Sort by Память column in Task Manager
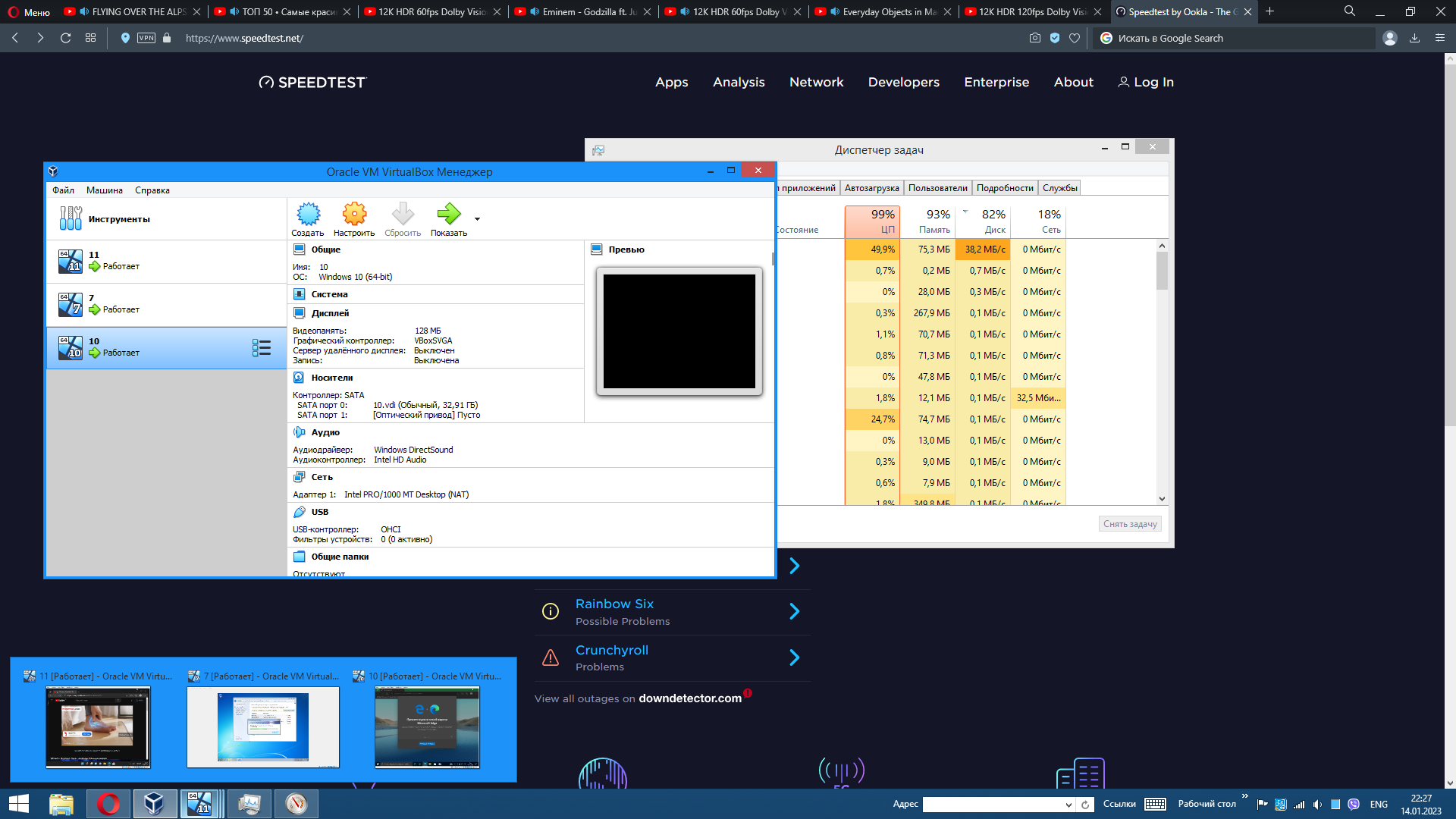Image resolution: width=1456 pixels, height=819 pixels. tap(928, 221)
